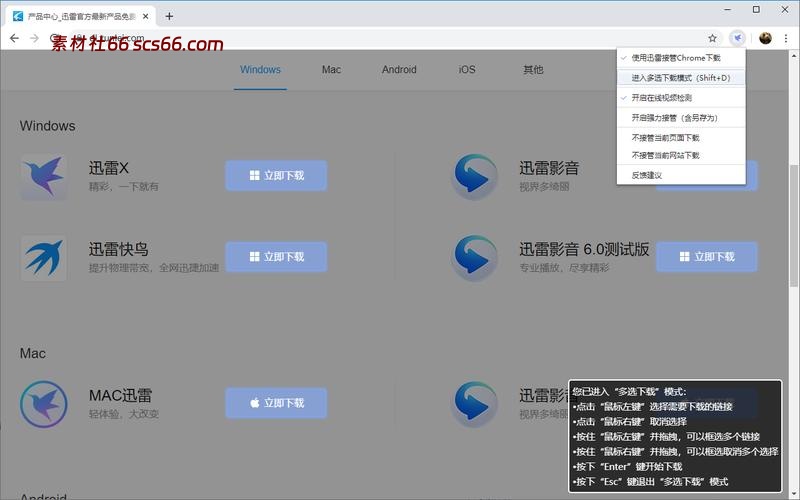Click the page vertical scrollbar thumb
The height and width of the screenshot is (500, 800).
(x=794, y=225)
